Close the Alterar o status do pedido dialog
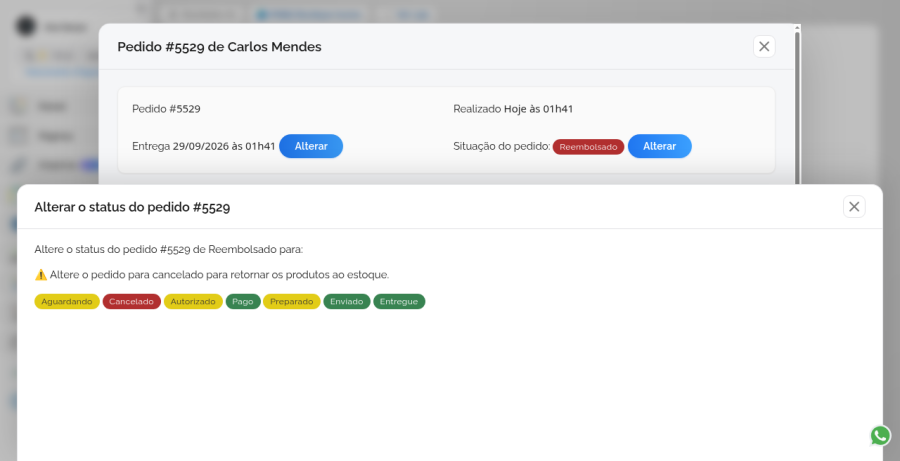This screenshot has height=461, width=900. (x=854, y=207)
